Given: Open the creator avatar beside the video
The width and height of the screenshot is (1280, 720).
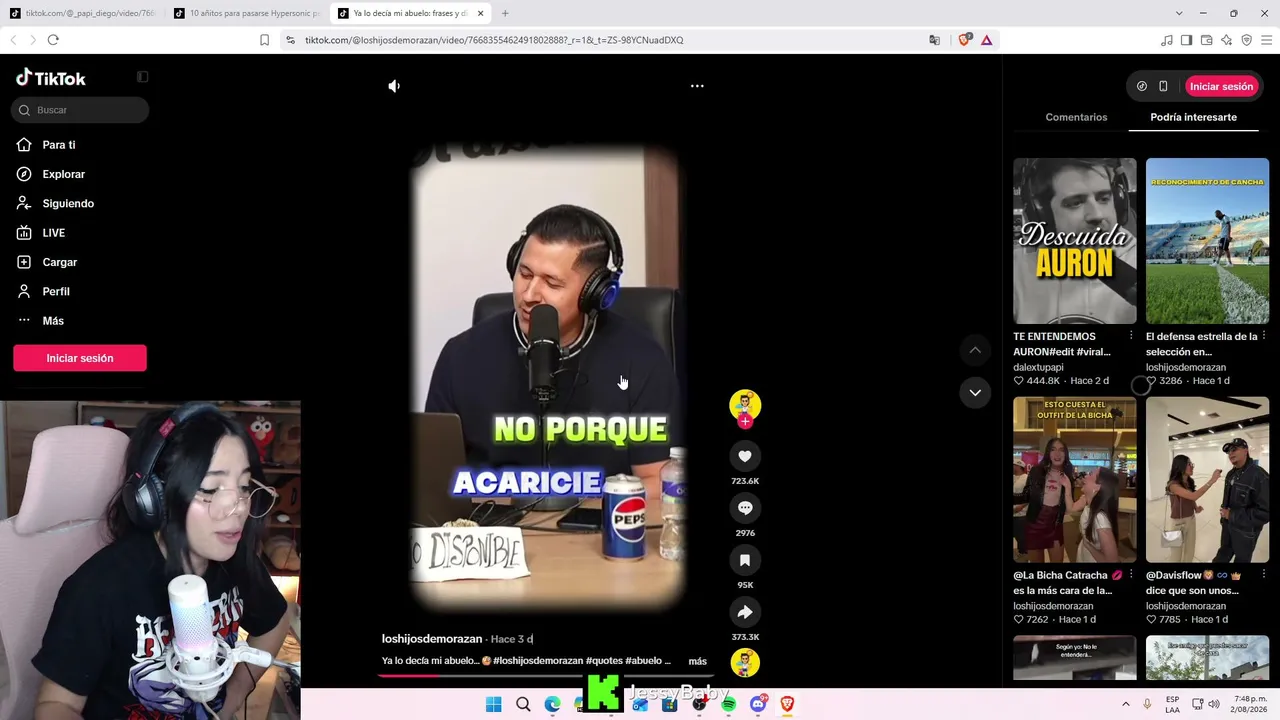Looking at the screenshot, I should click(x=745, y=404).
